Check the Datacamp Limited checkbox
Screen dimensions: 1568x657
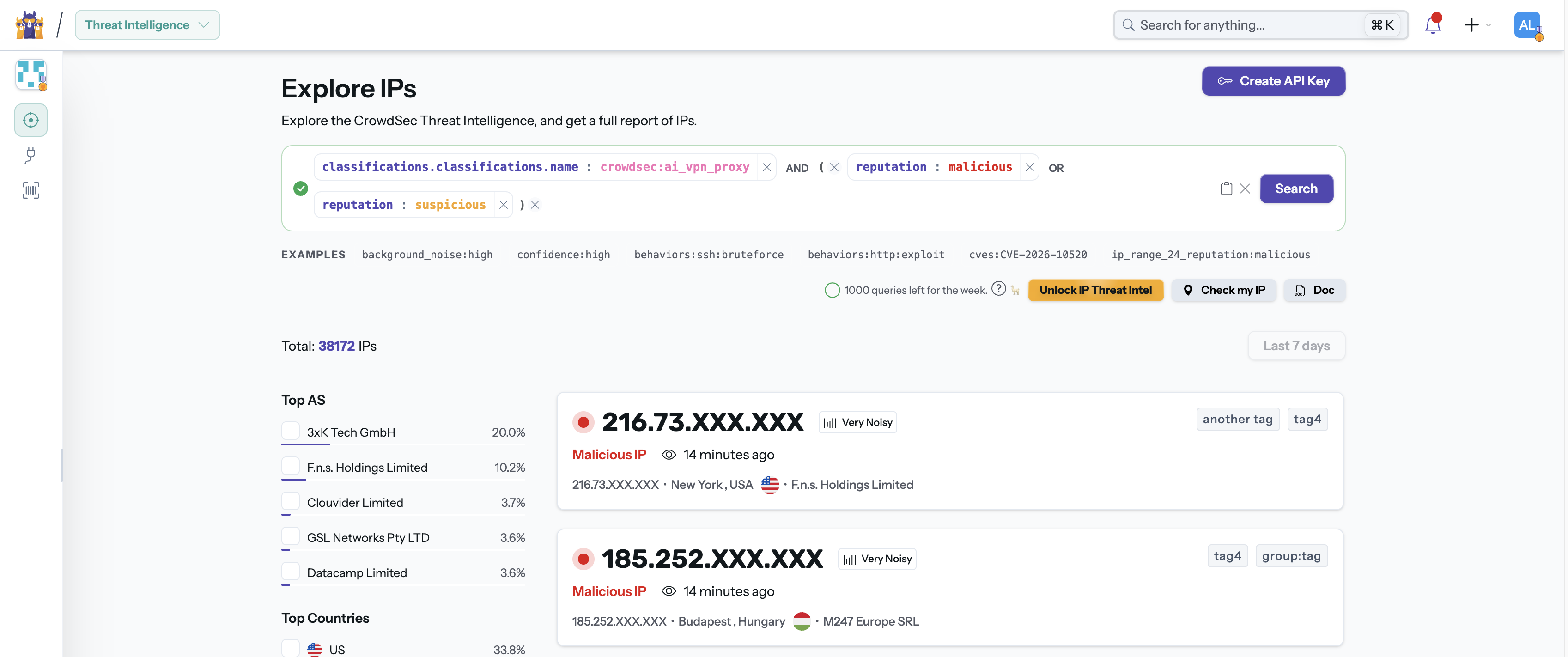pyautogui.click(x=290, y=572)
